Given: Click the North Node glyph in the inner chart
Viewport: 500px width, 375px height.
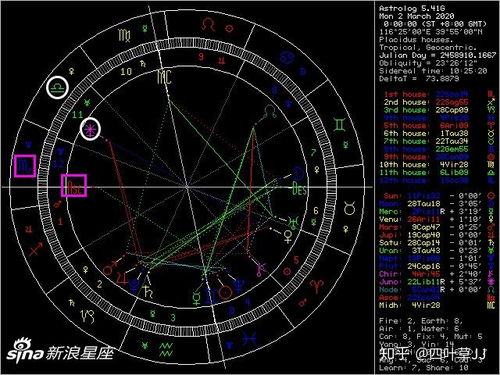Looking at the screenshot, I should pyautogui.click(x=270, y=111).
